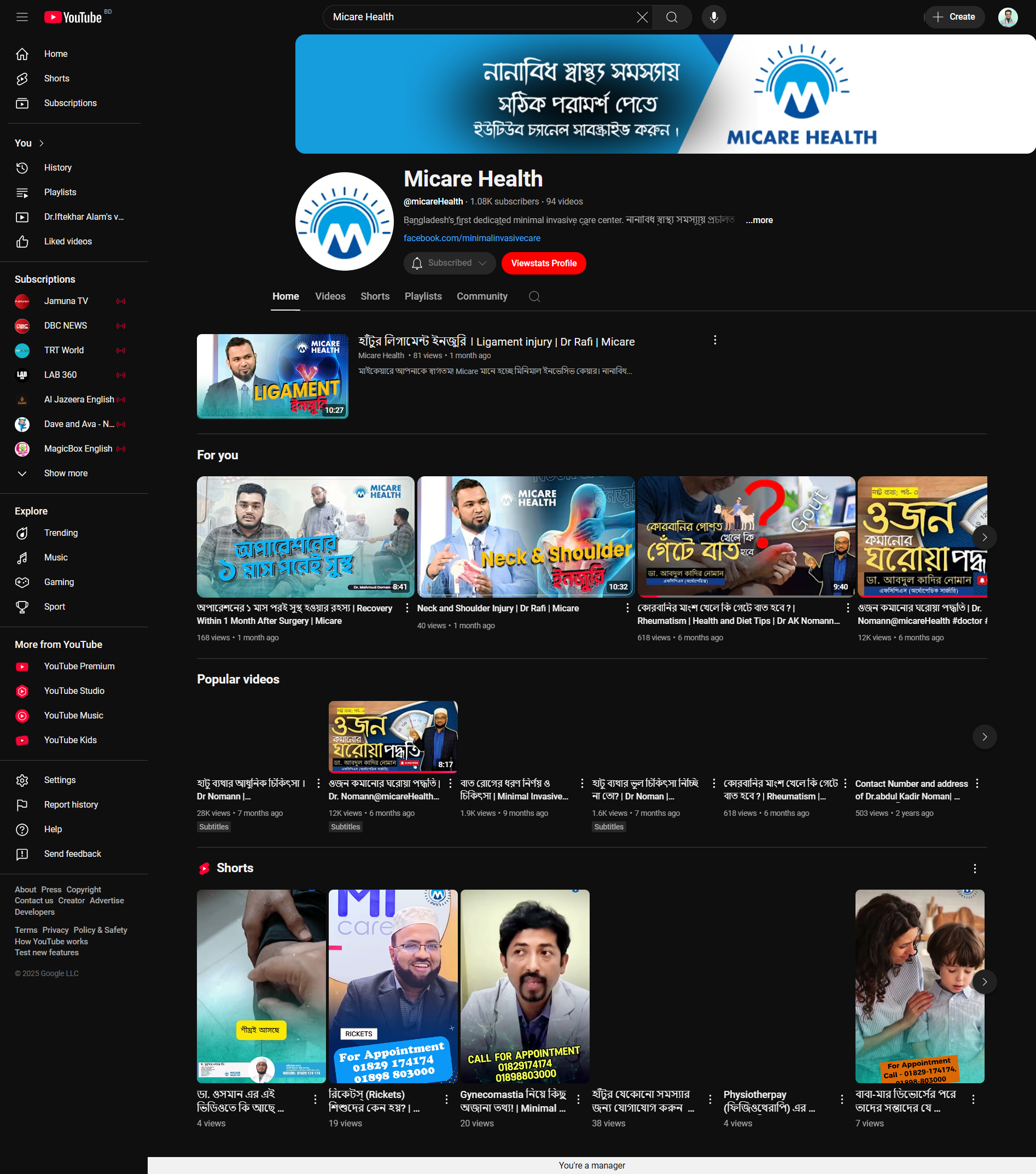Open YouTube Studio
This screenshot has width=1036, height=1174.
coord(73,692)
